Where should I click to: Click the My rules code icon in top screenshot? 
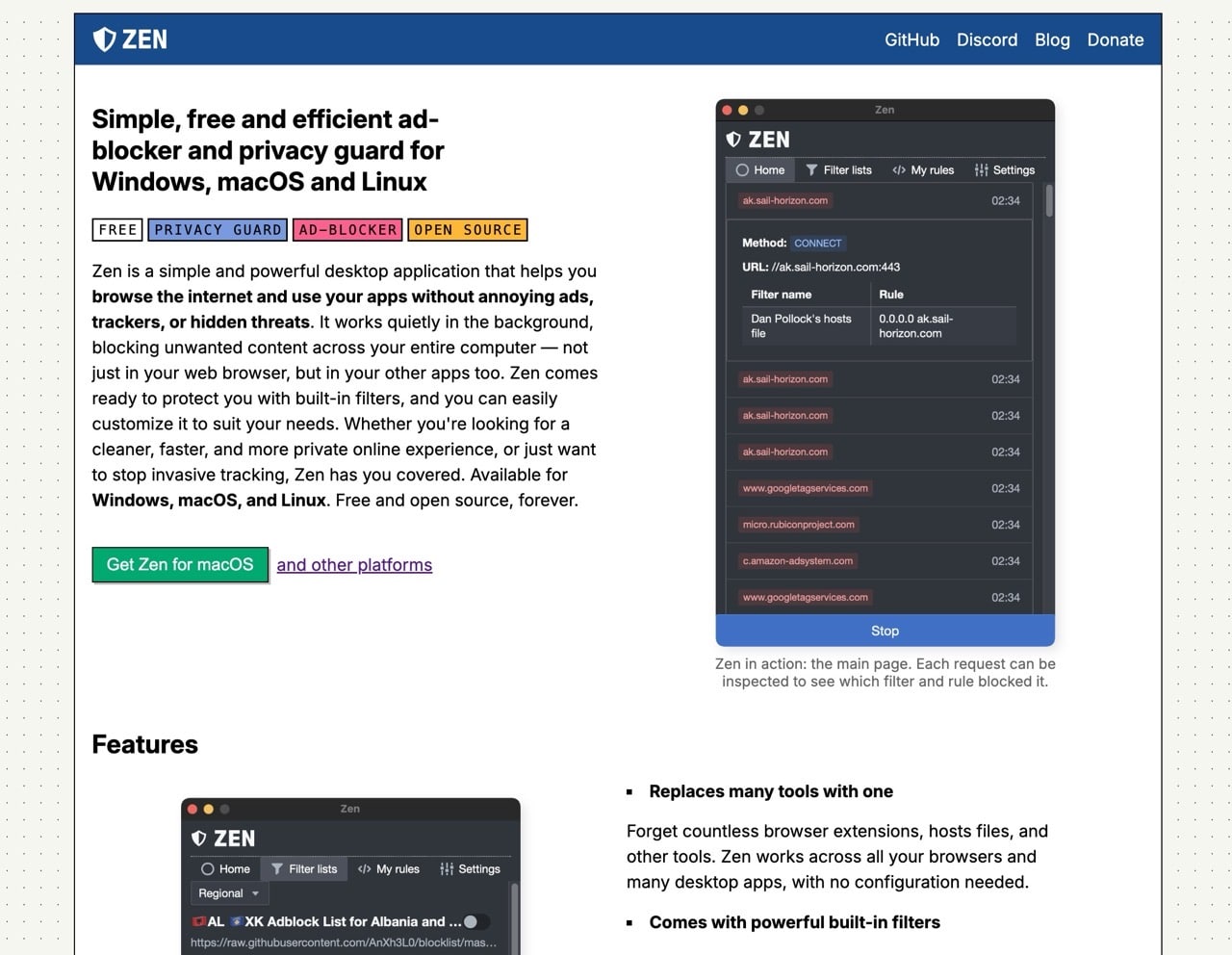[898, 170]
